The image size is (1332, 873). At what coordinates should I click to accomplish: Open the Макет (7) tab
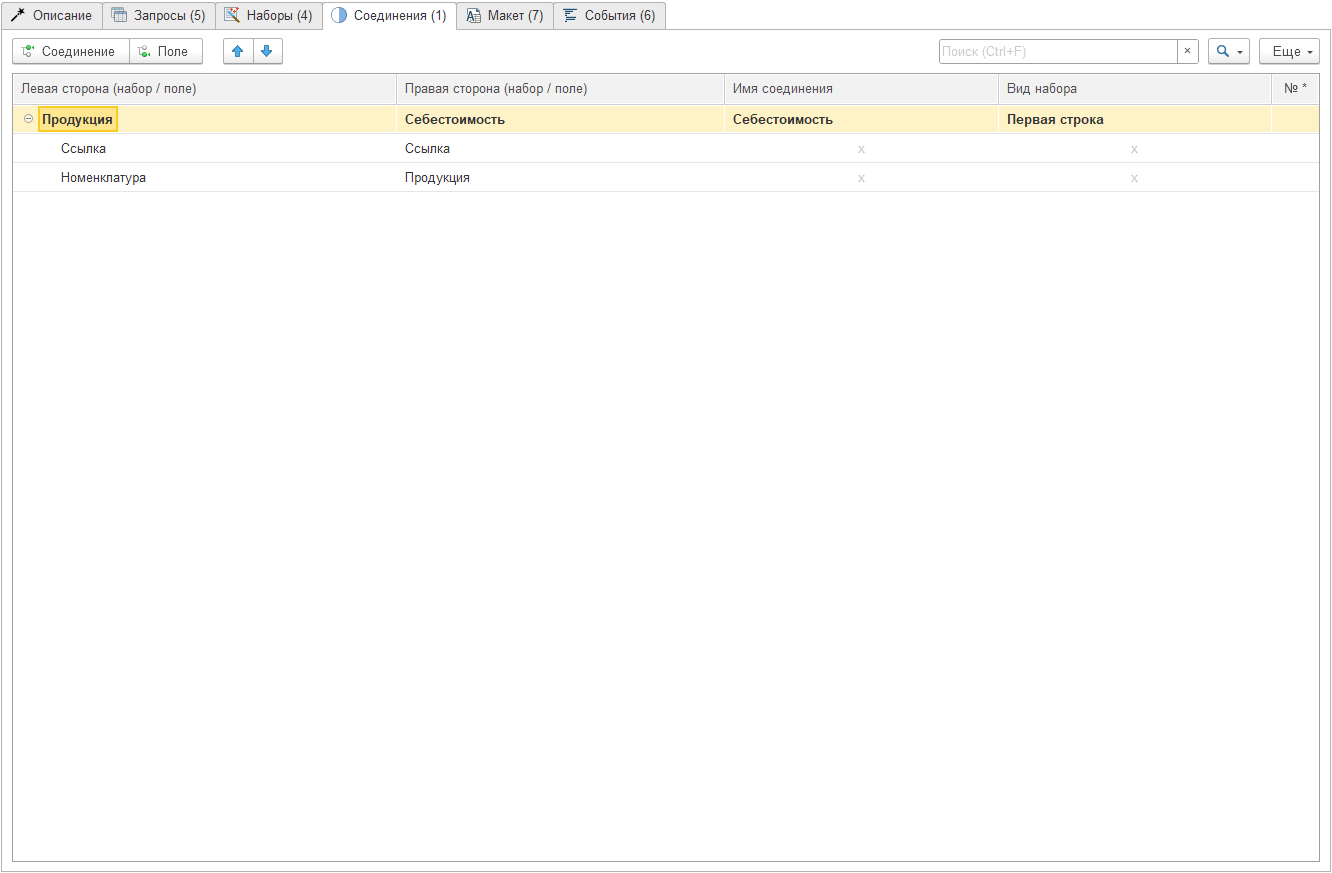[x=505, y=15]
